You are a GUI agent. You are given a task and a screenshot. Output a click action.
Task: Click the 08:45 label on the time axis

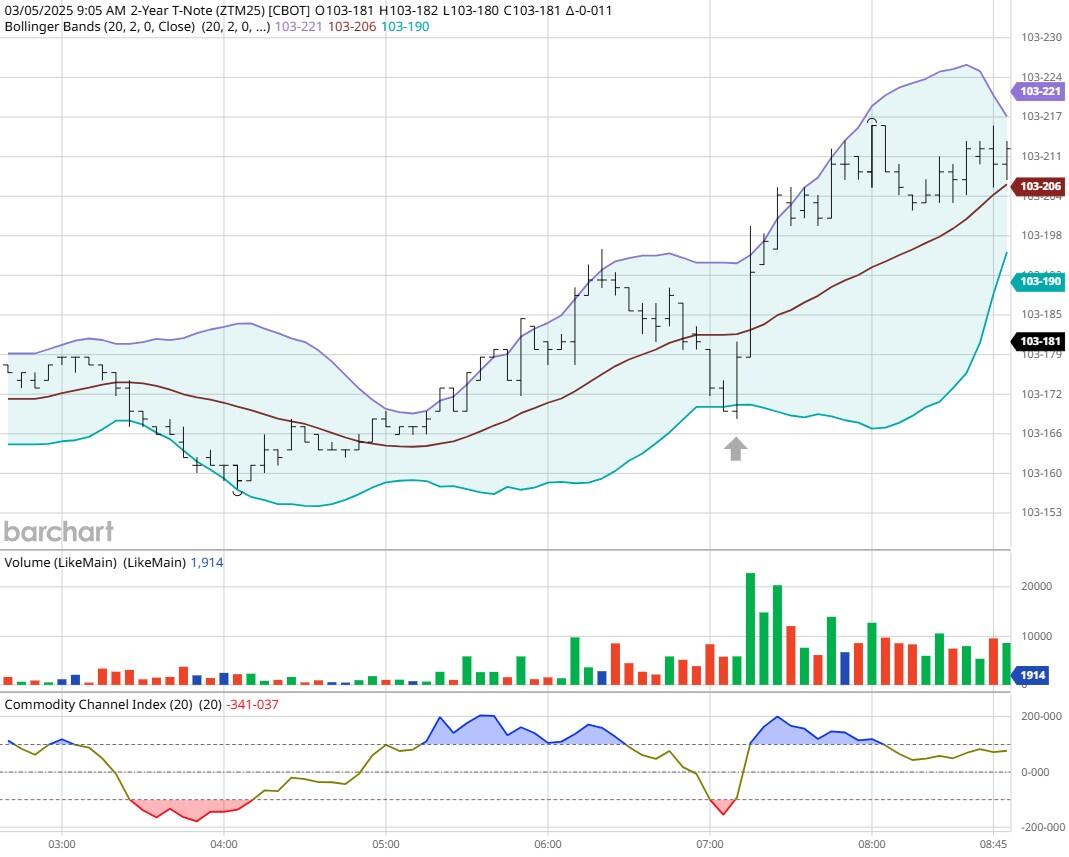[992, 843]
